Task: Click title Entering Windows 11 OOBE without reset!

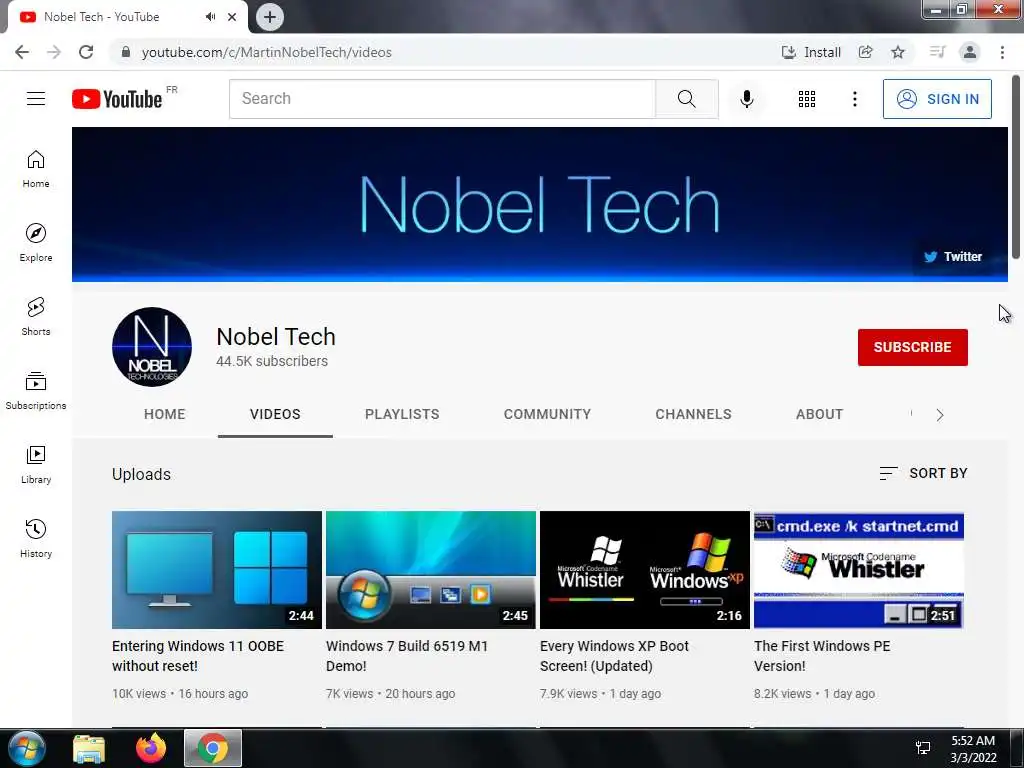Action: pyautogui.click(x=198, y=656)
